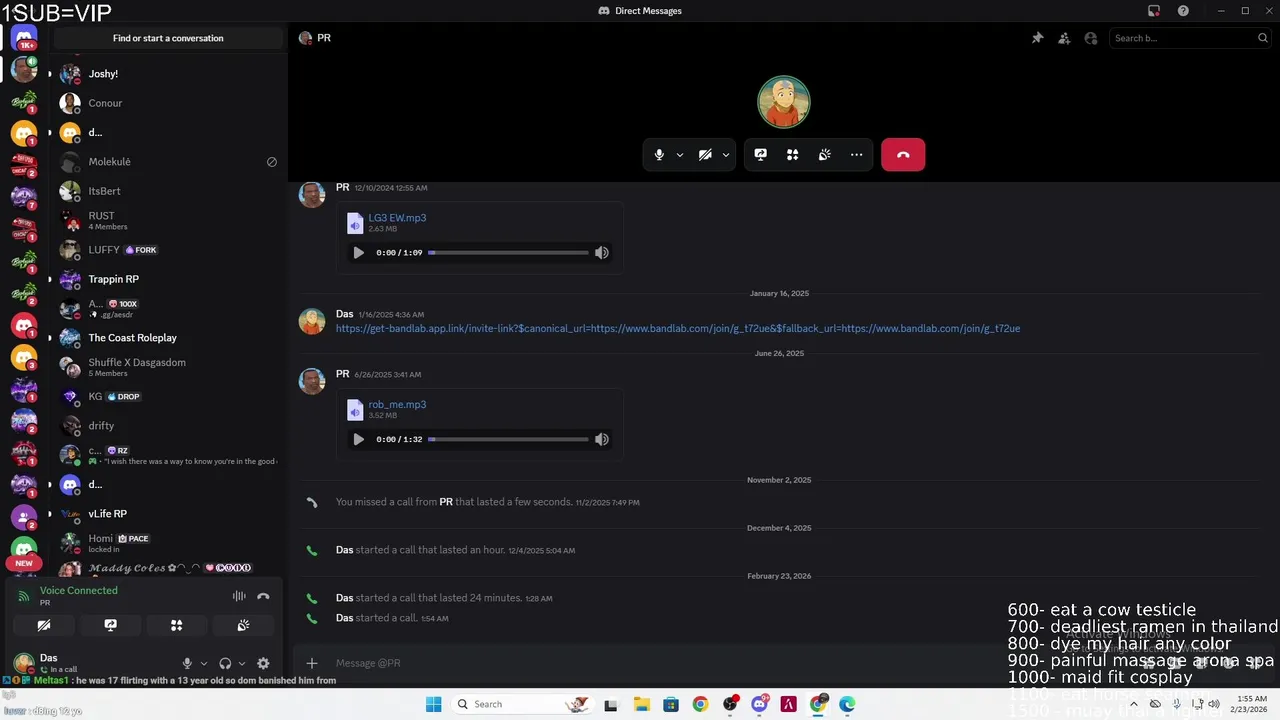Open camera options chevron in call
The image size is (1280, 720).
coord(726,155)
